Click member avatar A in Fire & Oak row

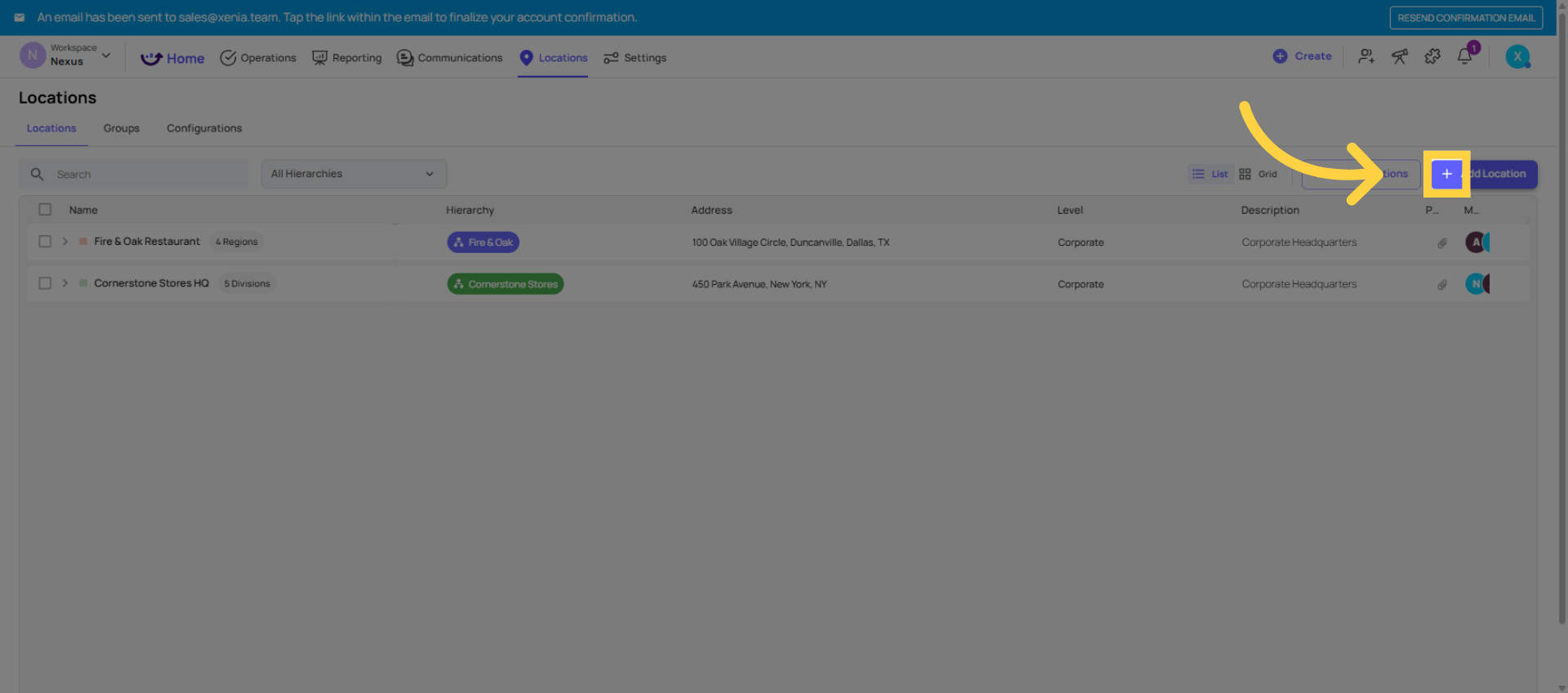click(x=1475, y=242)
